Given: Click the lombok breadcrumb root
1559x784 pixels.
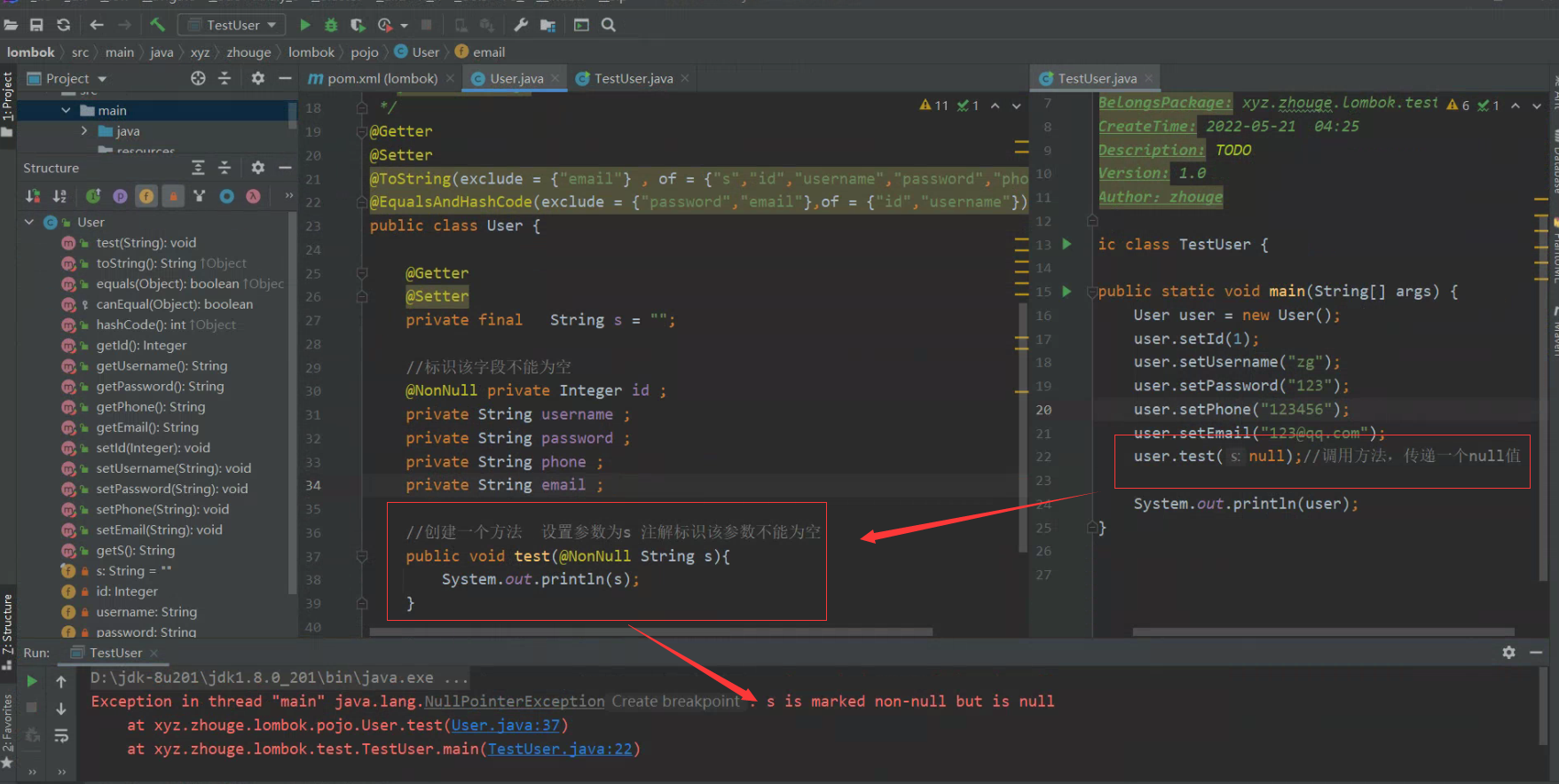Looking at the screenshot, I should [x=31, y=52].
